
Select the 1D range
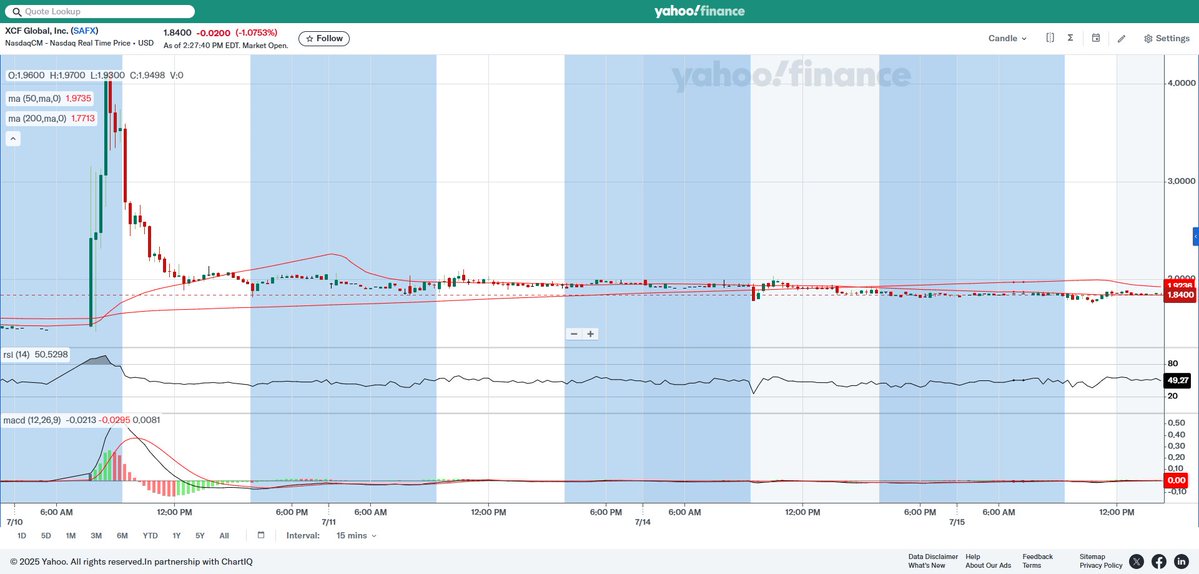click(x=21, y=536)
